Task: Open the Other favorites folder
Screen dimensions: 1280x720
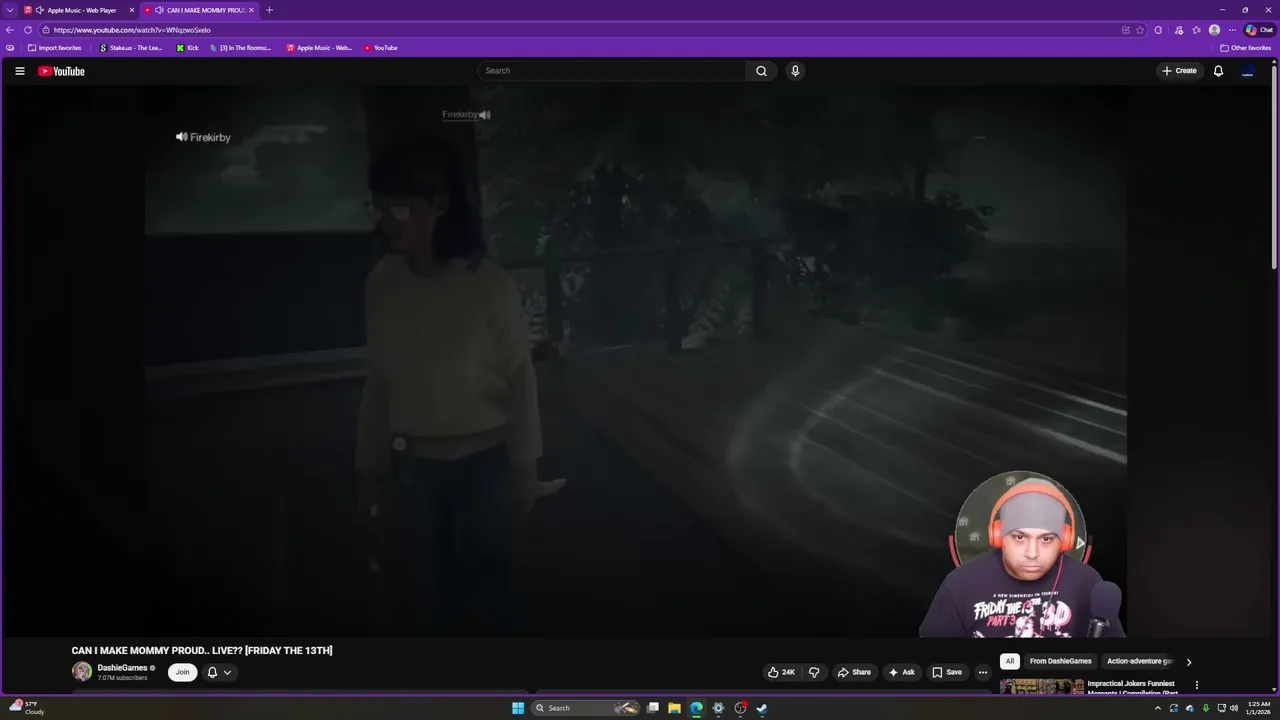Action: [x=1246, y=48]
